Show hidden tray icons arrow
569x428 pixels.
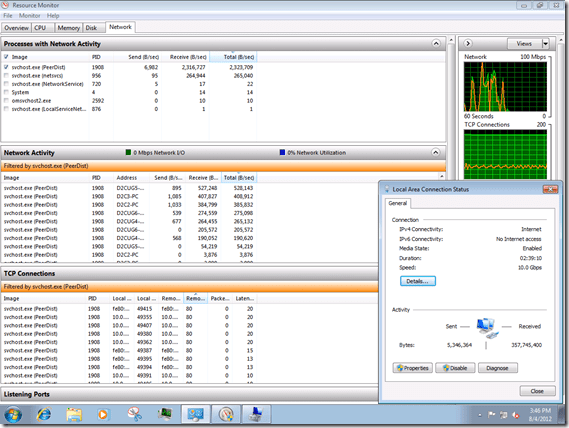click(480, 415)
